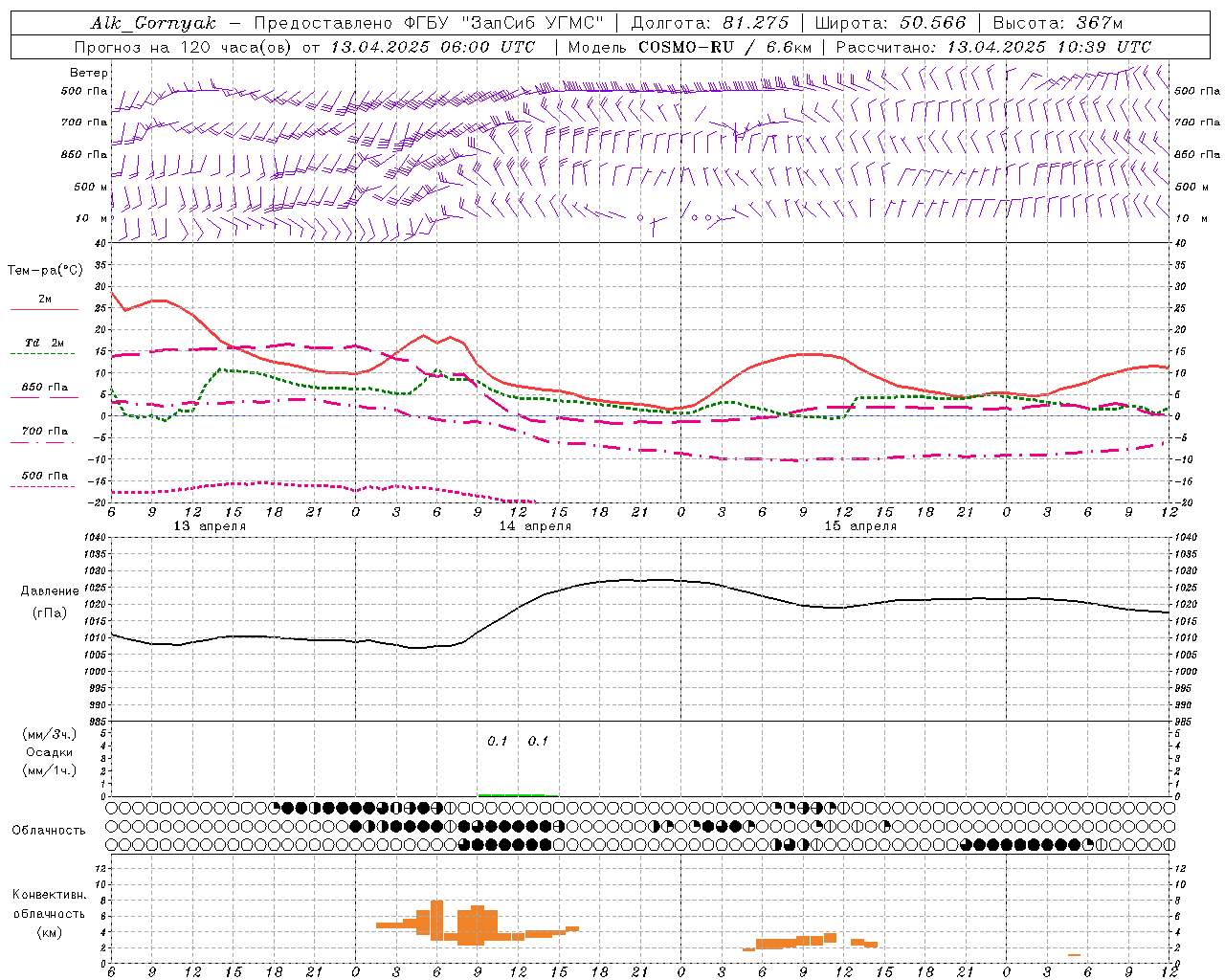This screenshot has height=980, width=1225.
Task: Click the Давление chart label
Action: pos(50,591)
